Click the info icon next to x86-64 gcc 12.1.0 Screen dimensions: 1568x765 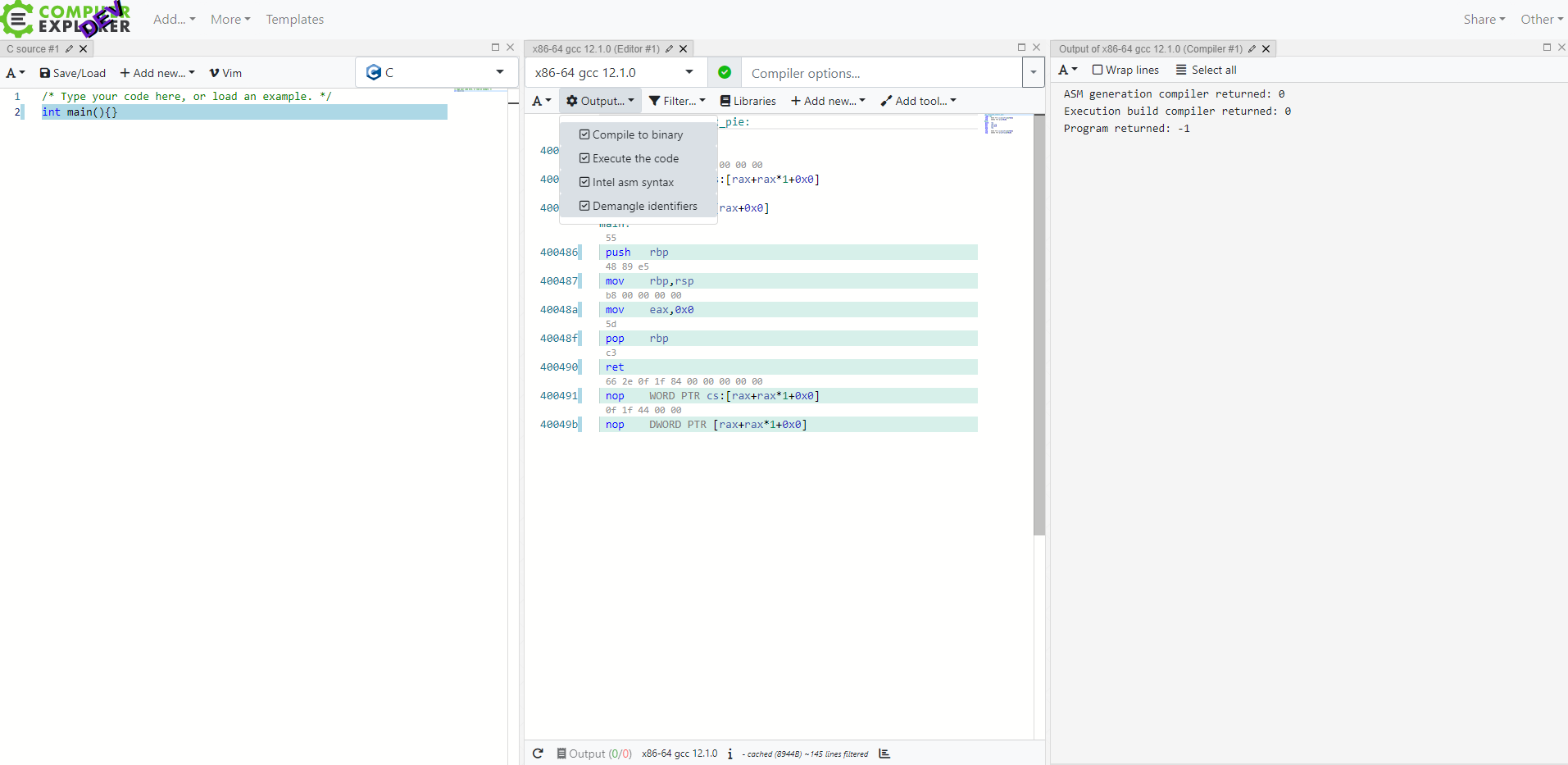tap(729, 754)
